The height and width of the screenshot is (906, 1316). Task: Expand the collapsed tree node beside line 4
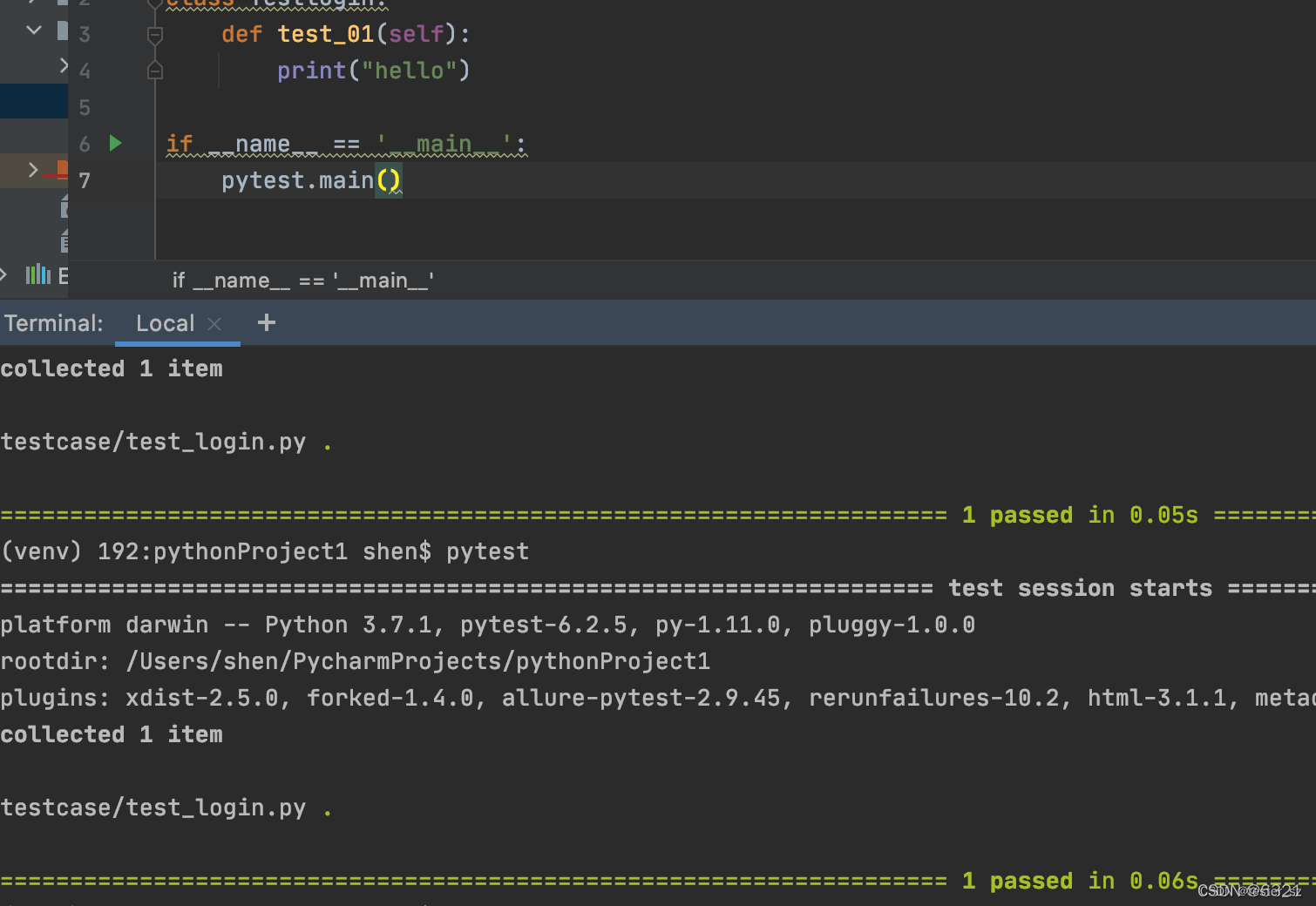[63, 65]
